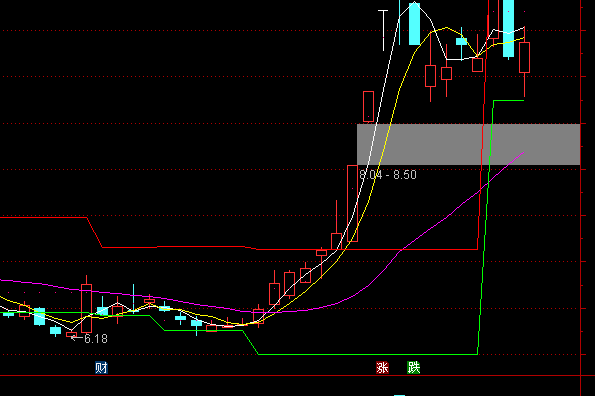Screen dimensions: 595x396
Task: Select the tallest solid cyan candle left of yellow peak
Action: [414, 24]
